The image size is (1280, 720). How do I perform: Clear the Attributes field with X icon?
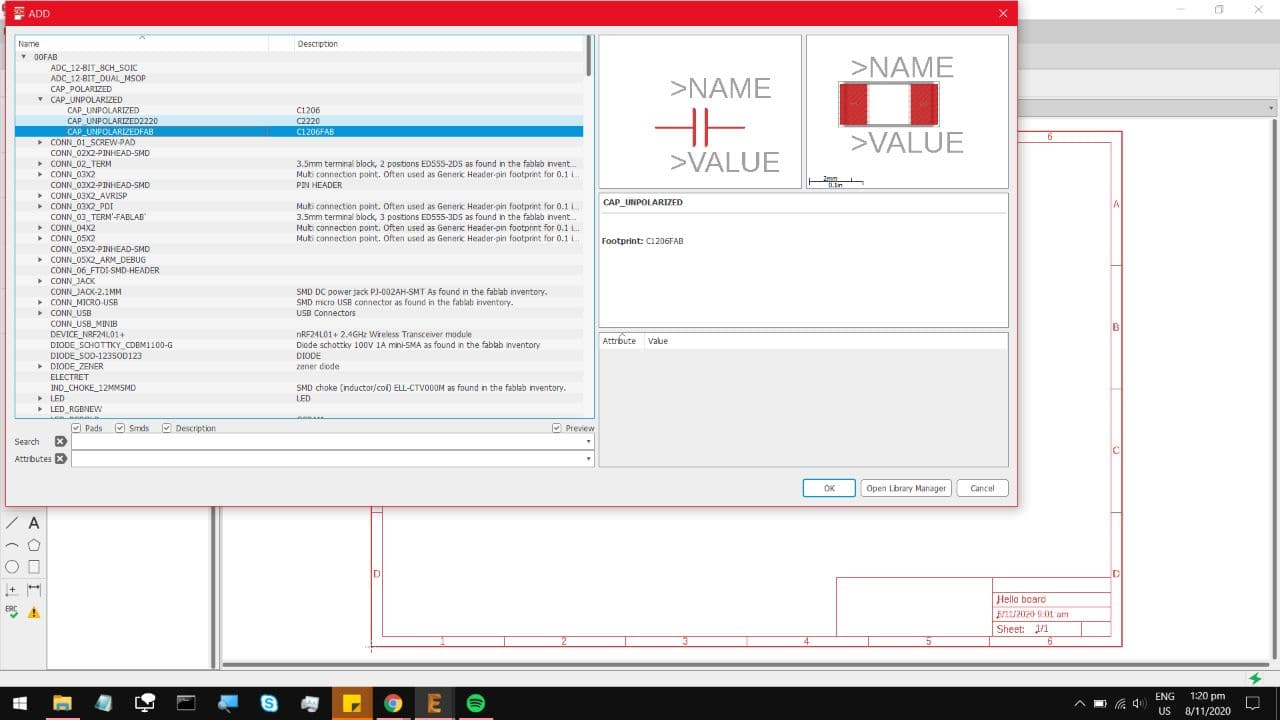coord(60,458)
